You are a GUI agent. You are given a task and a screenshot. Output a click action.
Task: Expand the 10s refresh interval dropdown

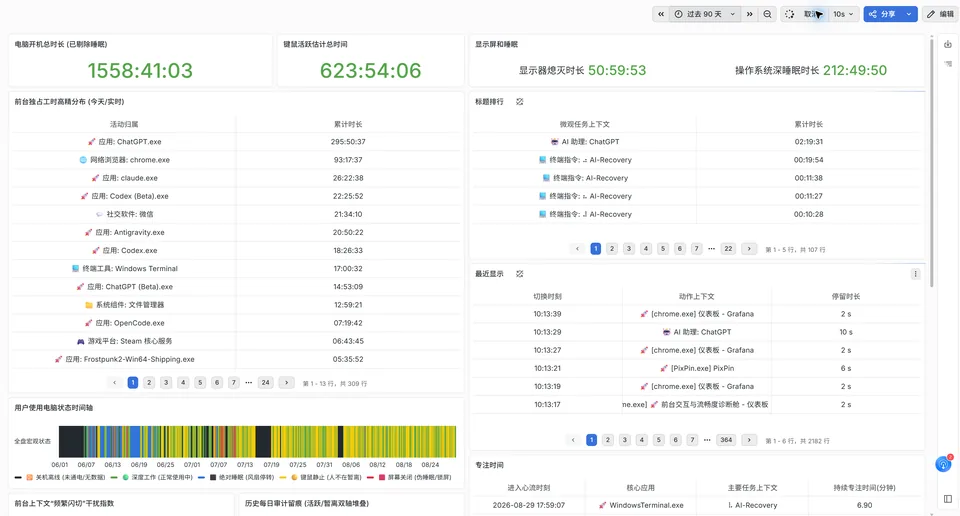843,14
